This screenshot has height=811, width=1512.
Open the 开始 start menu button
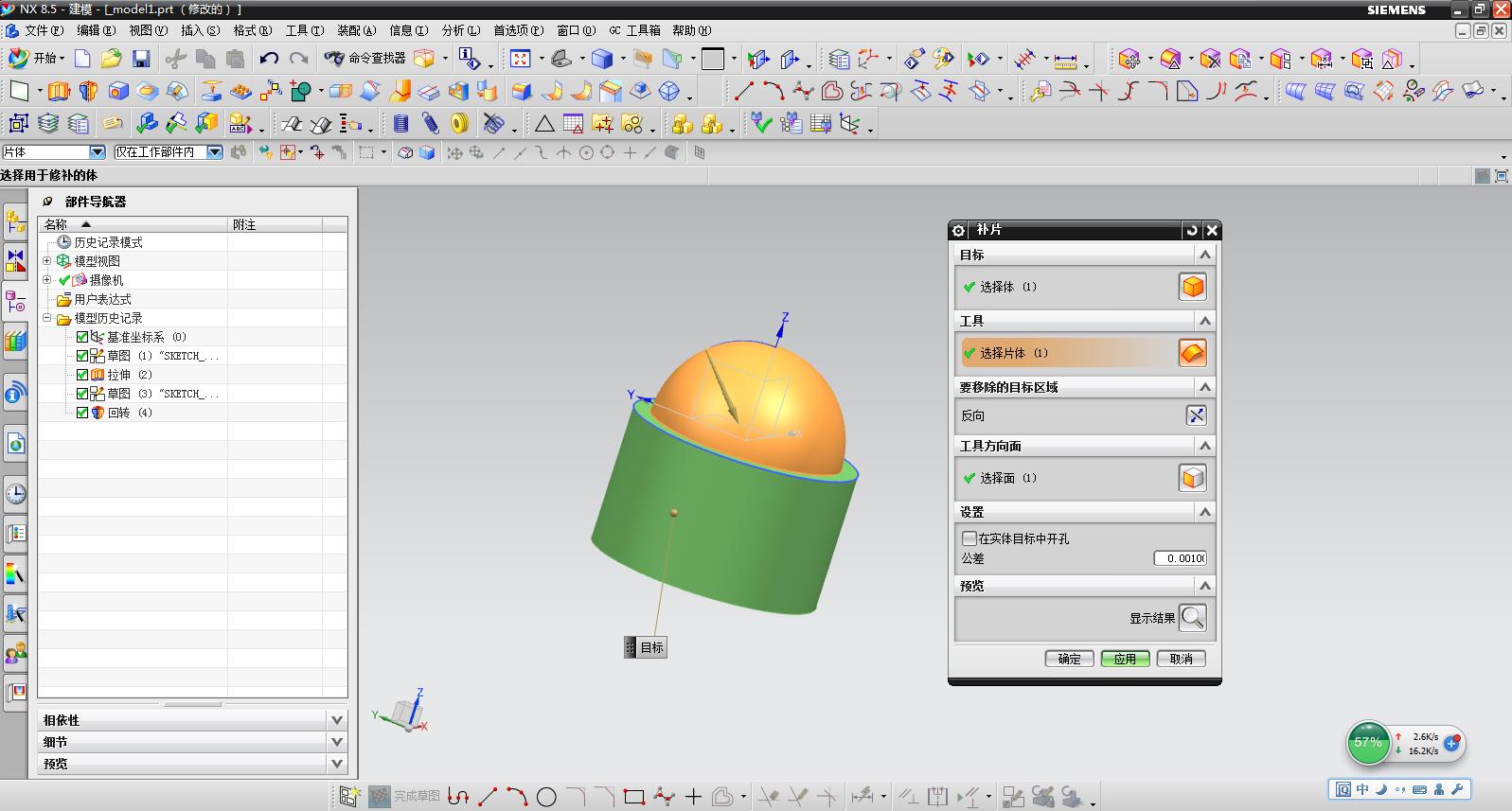(36, 59)
